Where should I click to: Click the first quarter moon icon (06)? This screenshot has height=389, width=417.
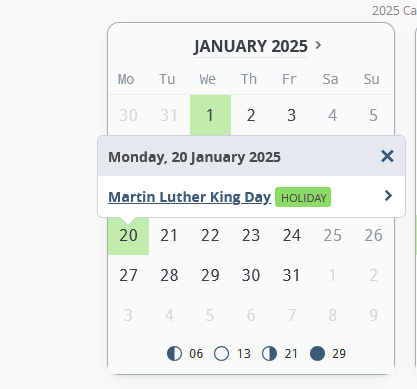pyautogui.click(x=174, y=353)
